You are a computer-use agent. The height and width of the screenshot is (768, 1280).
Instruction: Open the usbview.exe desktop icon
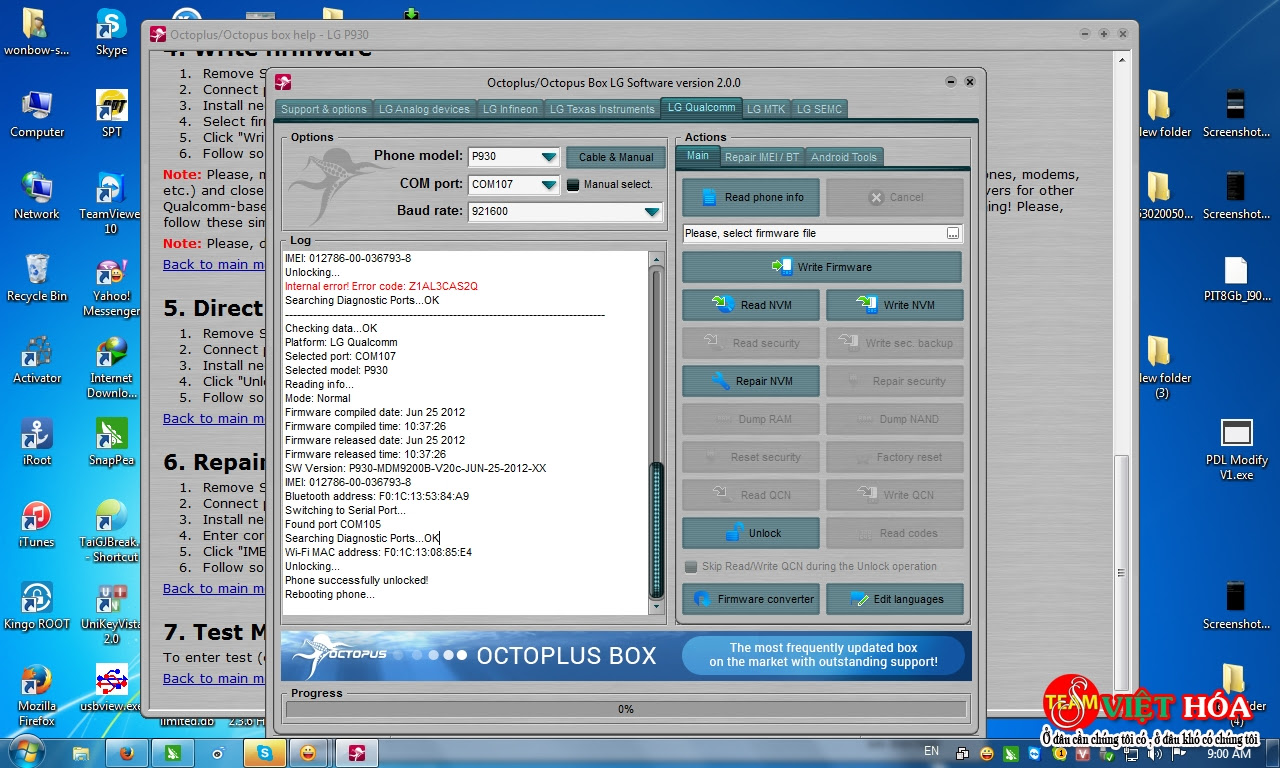pos(111,689)
